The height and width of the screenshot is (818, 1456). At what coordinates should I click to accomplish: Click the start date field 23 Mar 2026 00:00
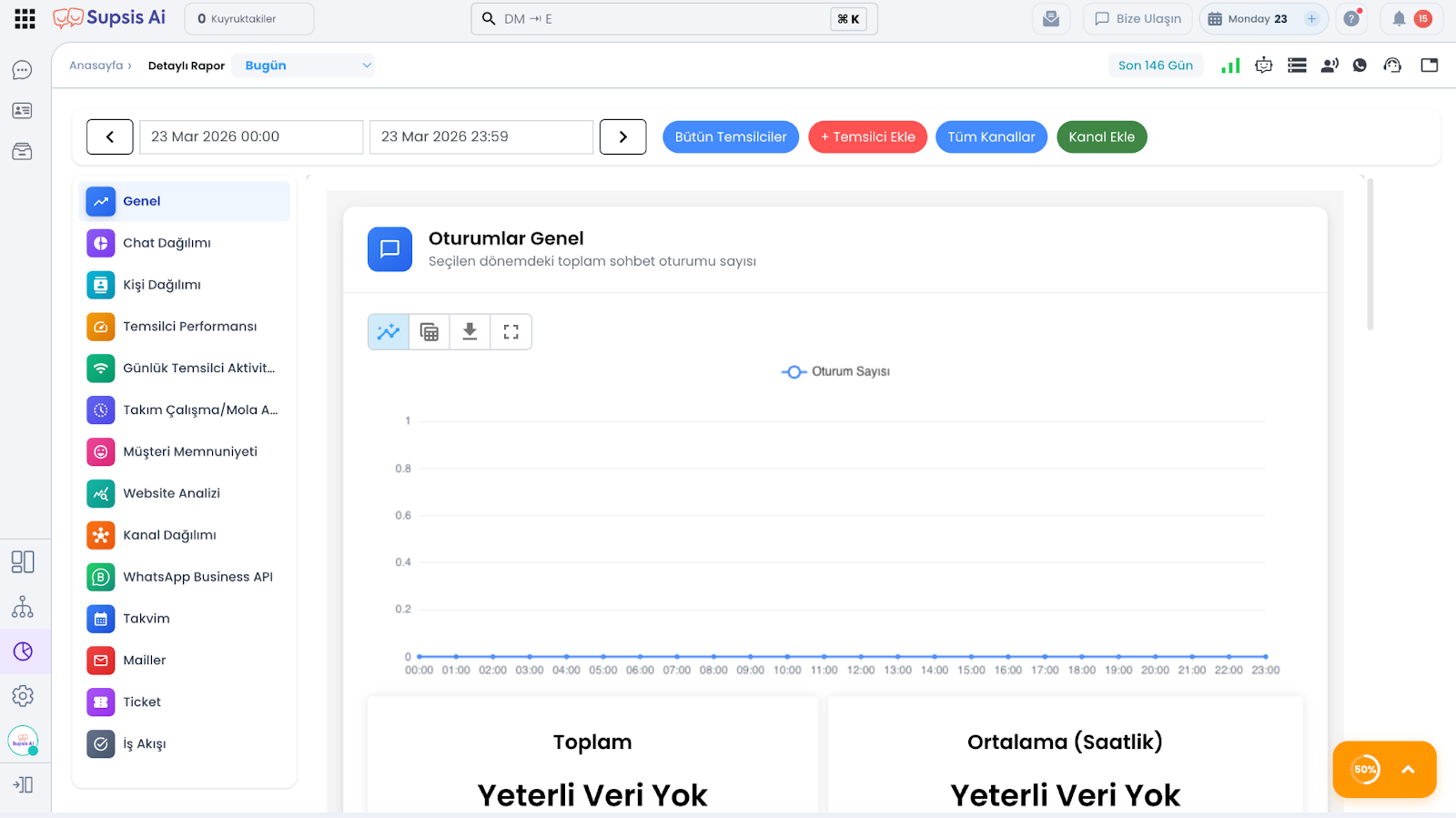click(250, 137)
